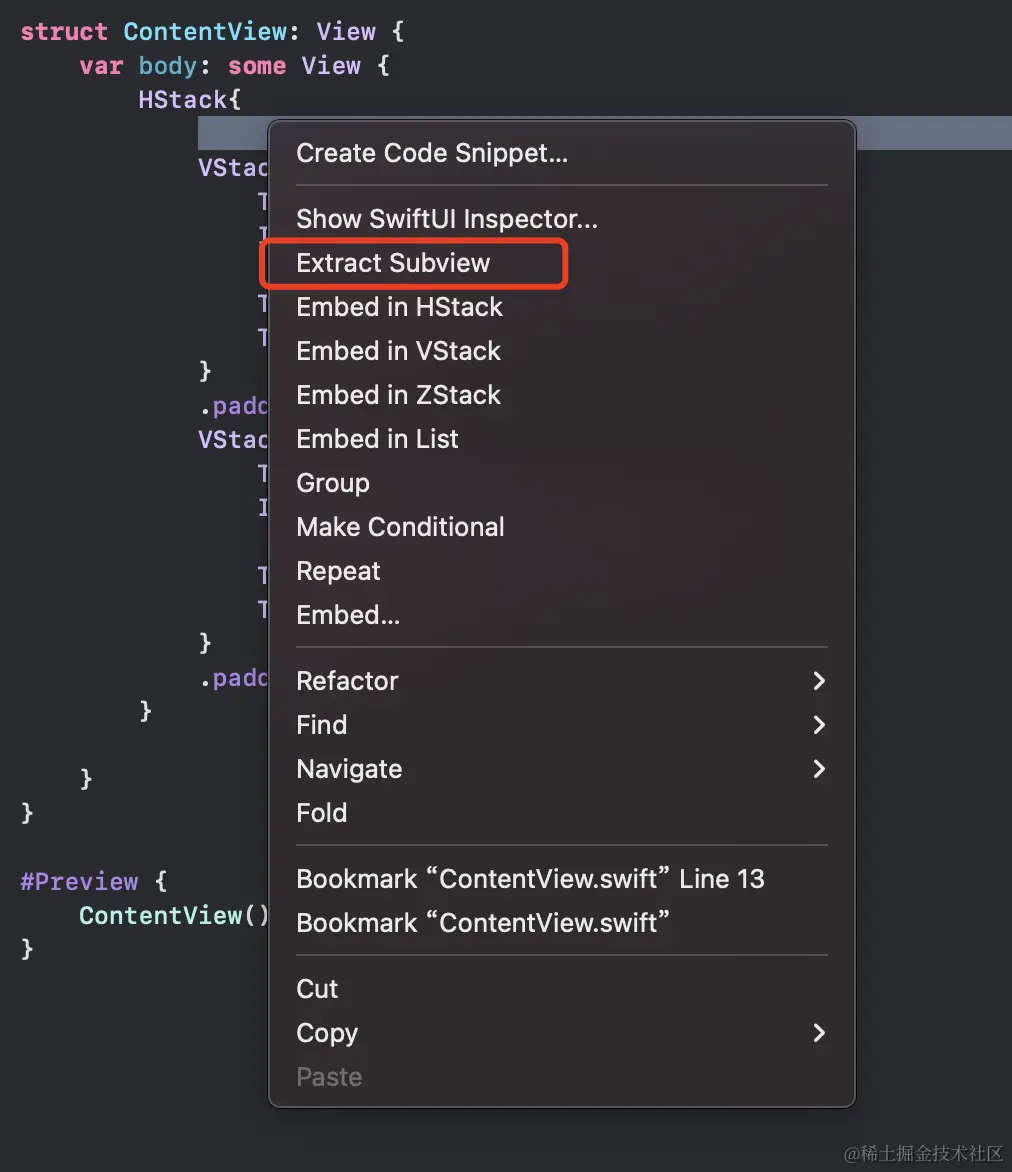Click the #Preview macro in code

(x=79, y=881)
